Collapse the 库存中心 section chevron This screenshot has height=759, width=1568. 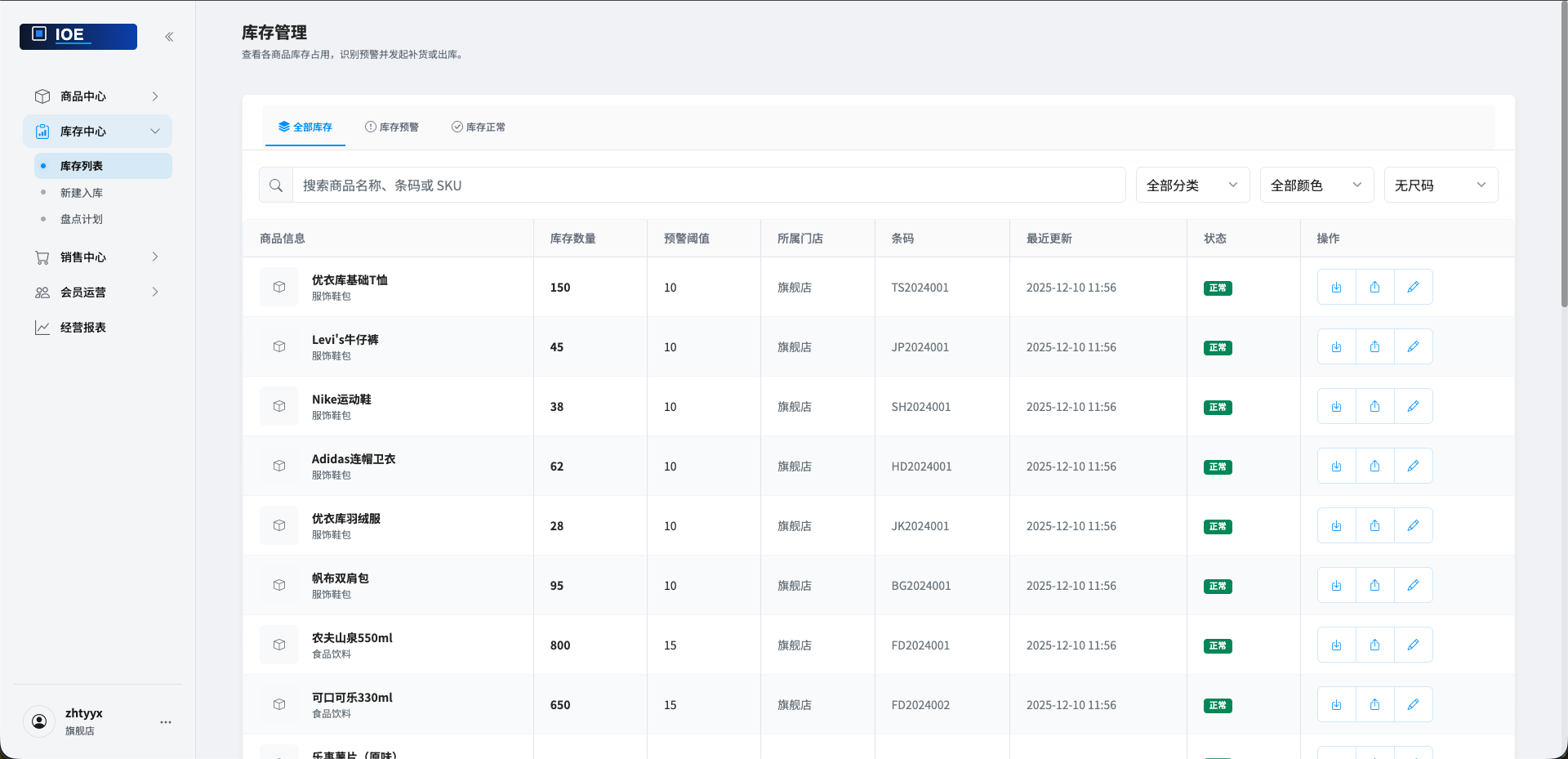click(156, 131)
